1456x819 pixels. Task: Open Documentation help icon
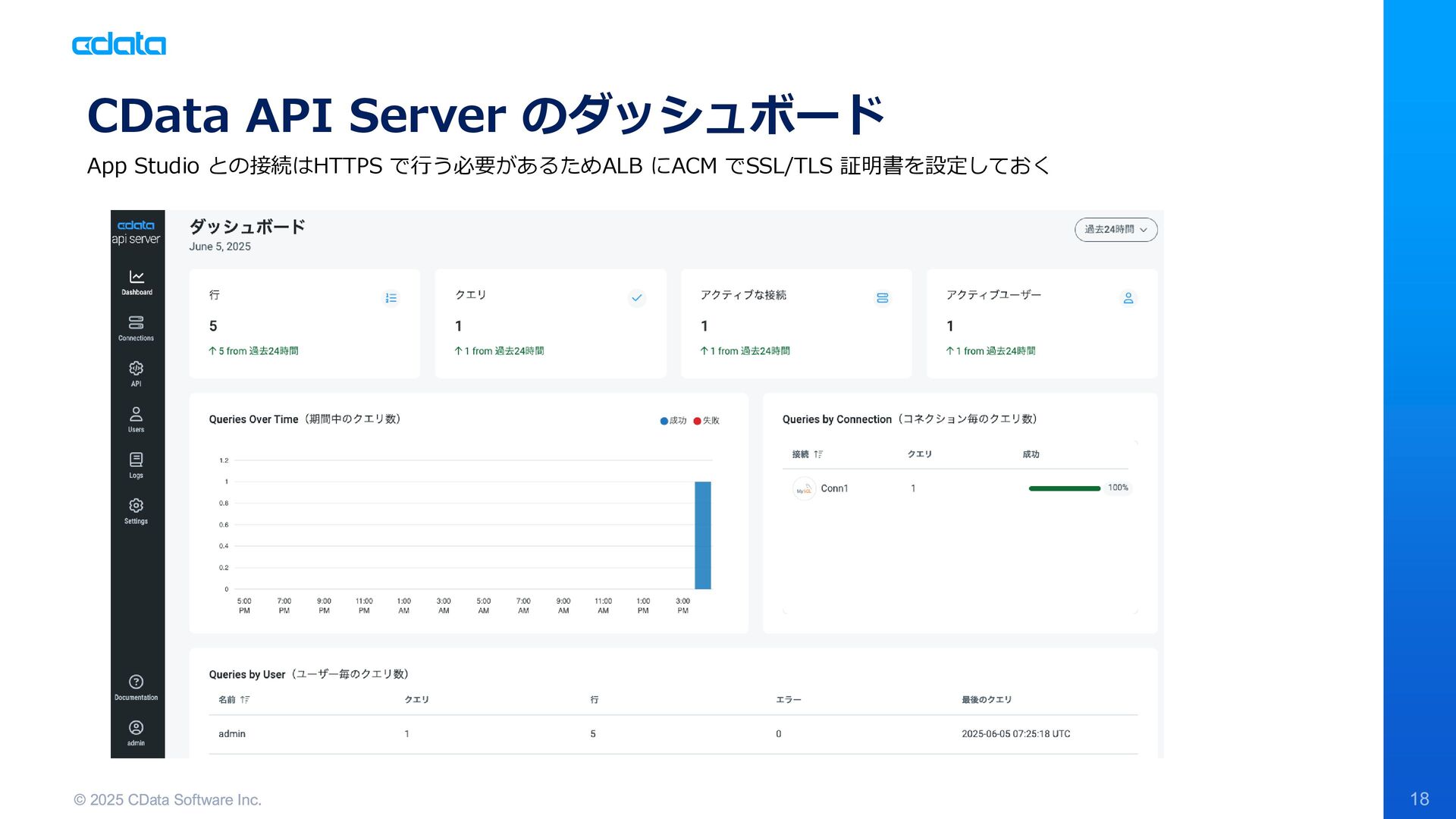[x=136, y=682]
